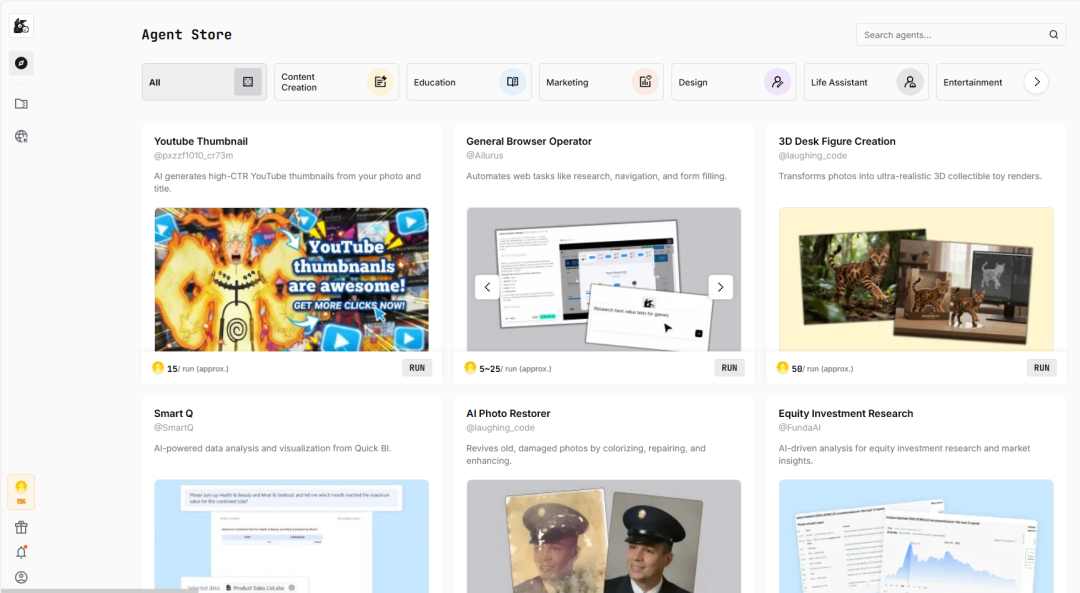
Task: Open the globe icon in sidebar
Action: click(x=21, y=136)
